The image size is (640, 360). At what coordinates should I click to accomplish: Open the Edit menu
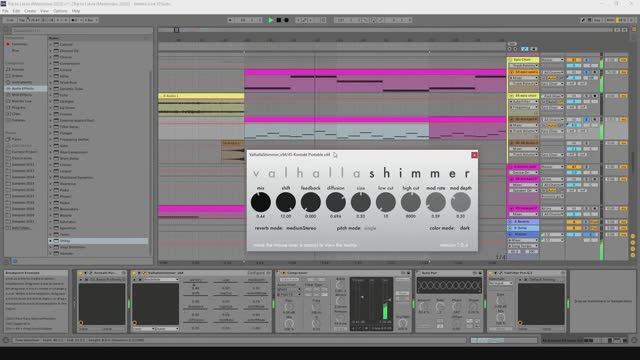pyautogui.click(x=16, y=11)
